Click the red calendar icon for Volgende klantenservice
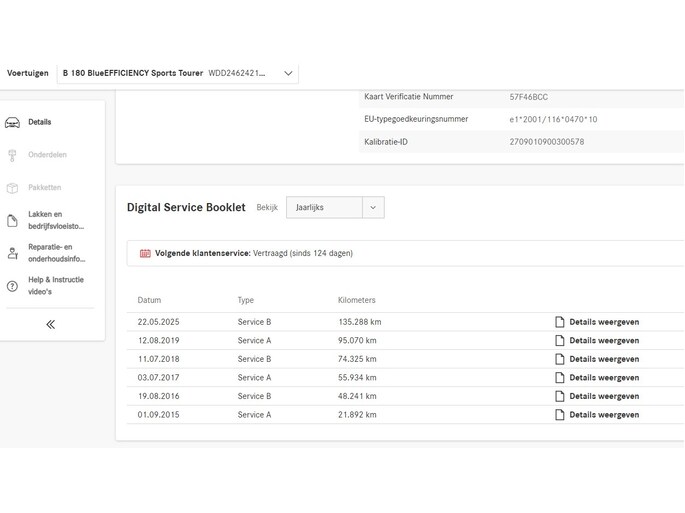685x513 pixels. coord(145,253)
